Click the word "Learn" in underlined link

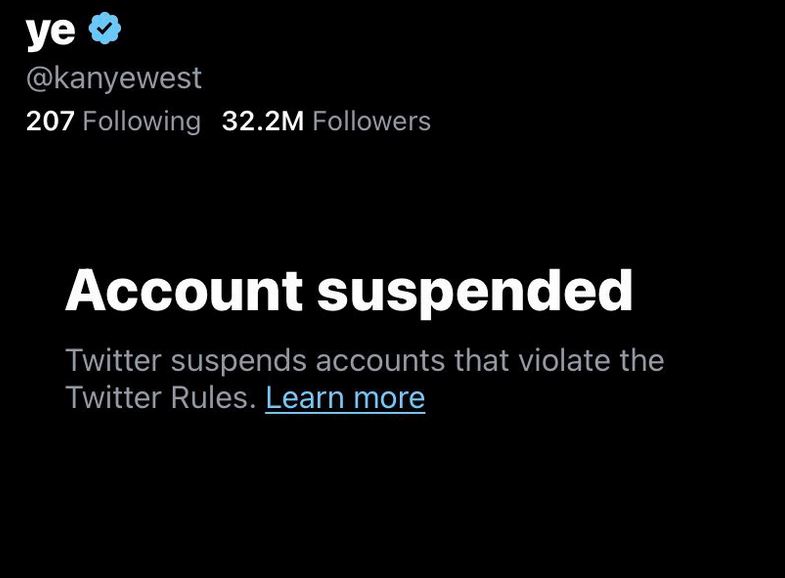(x=303, y=398)
